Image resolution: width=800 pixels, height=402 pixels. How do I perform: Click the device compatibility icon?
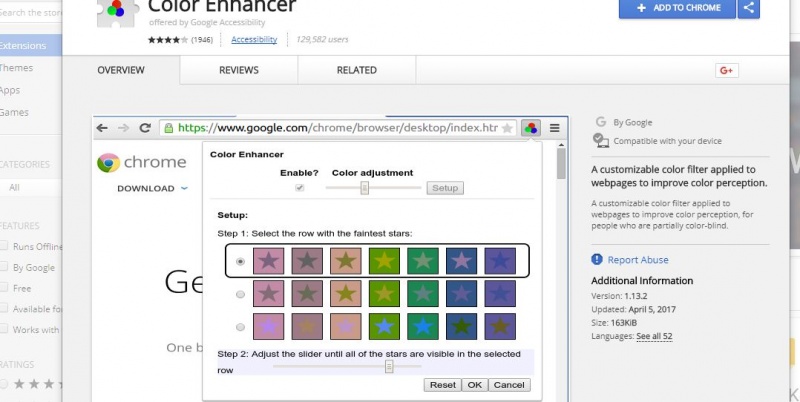click(x=601, y=140)
